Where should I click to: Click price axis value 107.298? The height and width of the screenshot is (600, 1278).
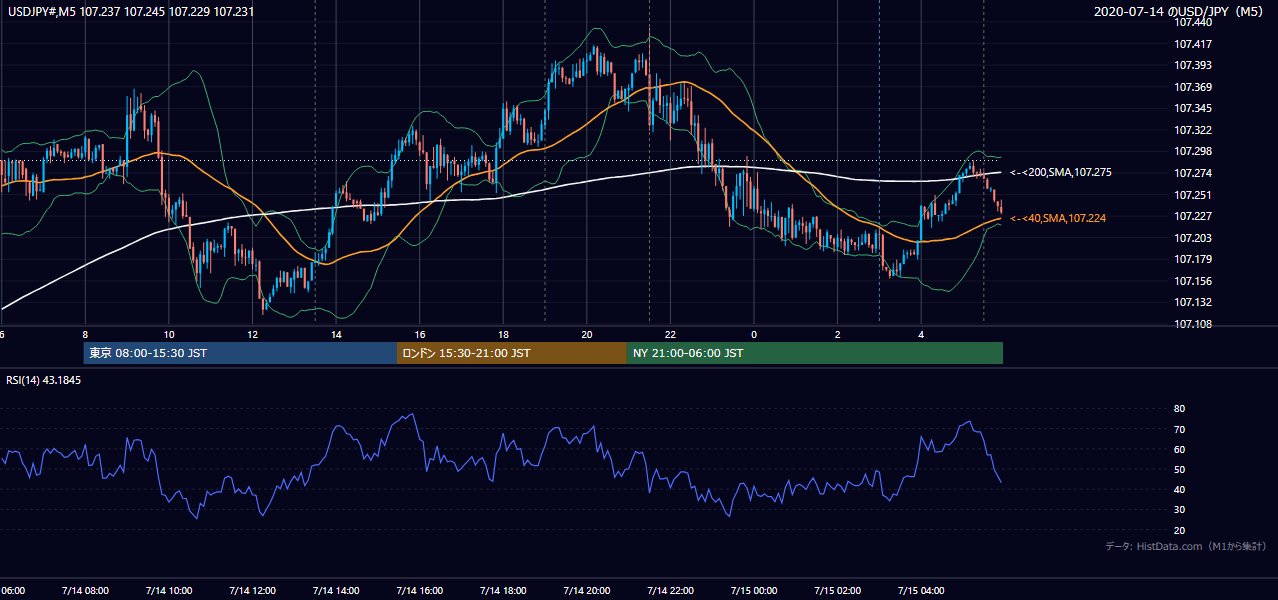coord(1193,151)
